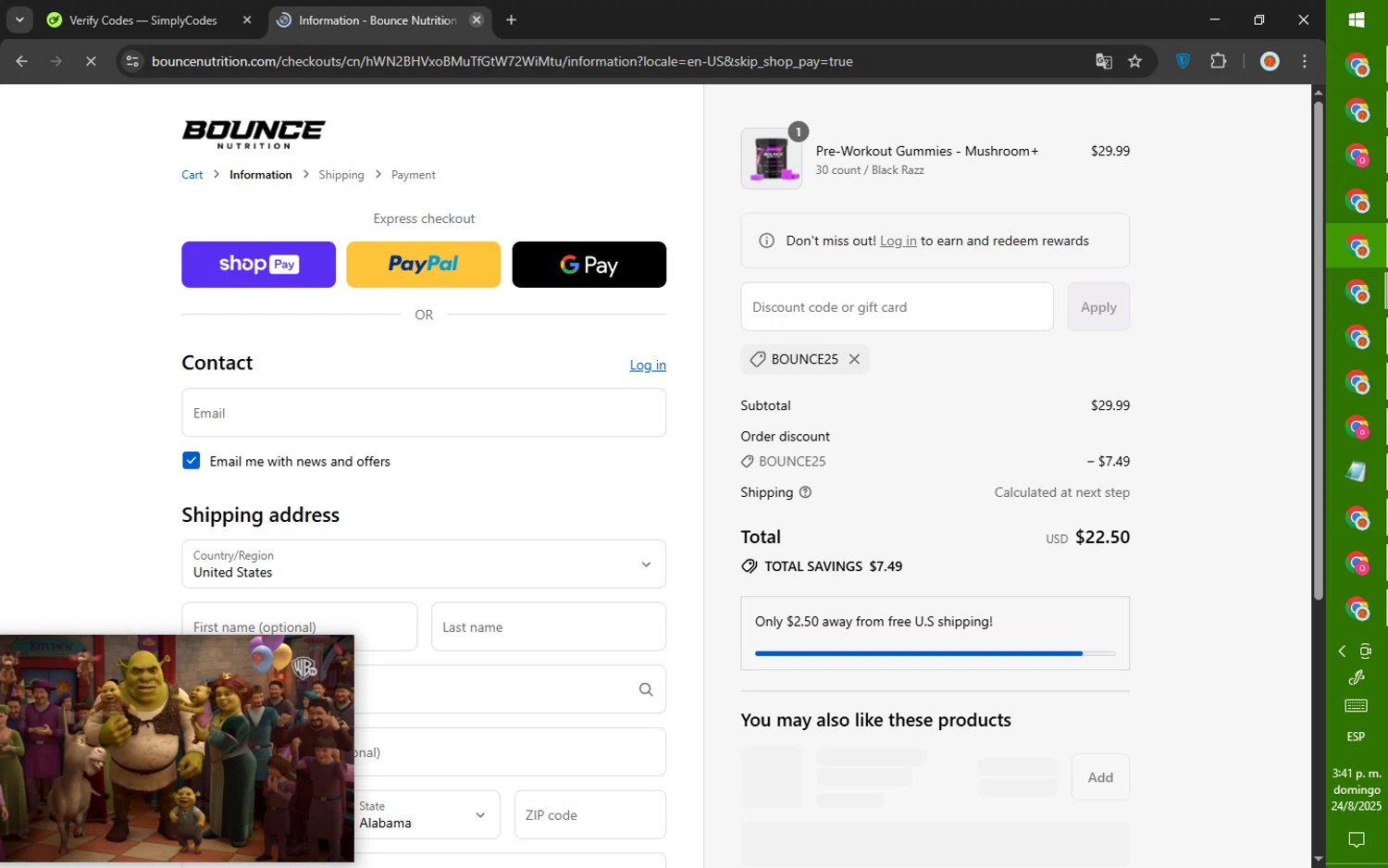Check out with Shop Pay
1388x868 pixels.
coord(258,265)
